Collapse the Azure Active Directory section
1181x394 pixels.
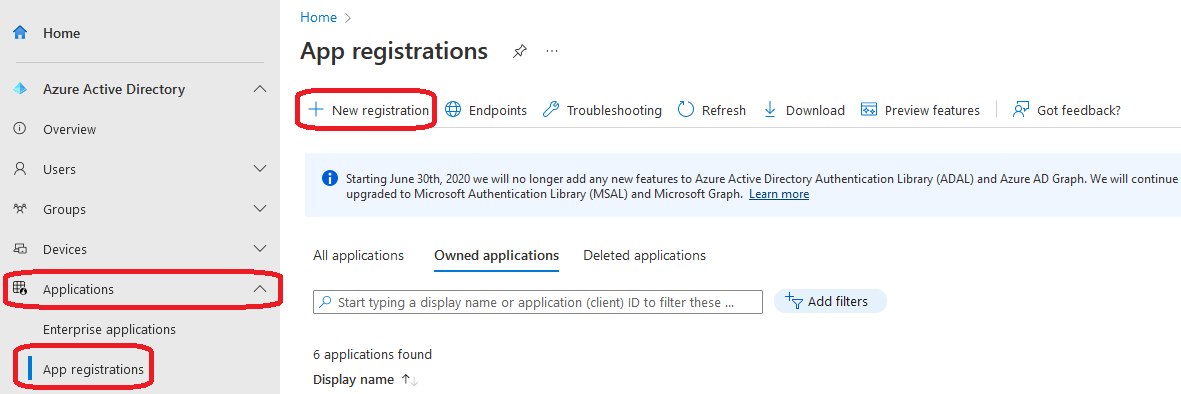click(x=260, y=89)
